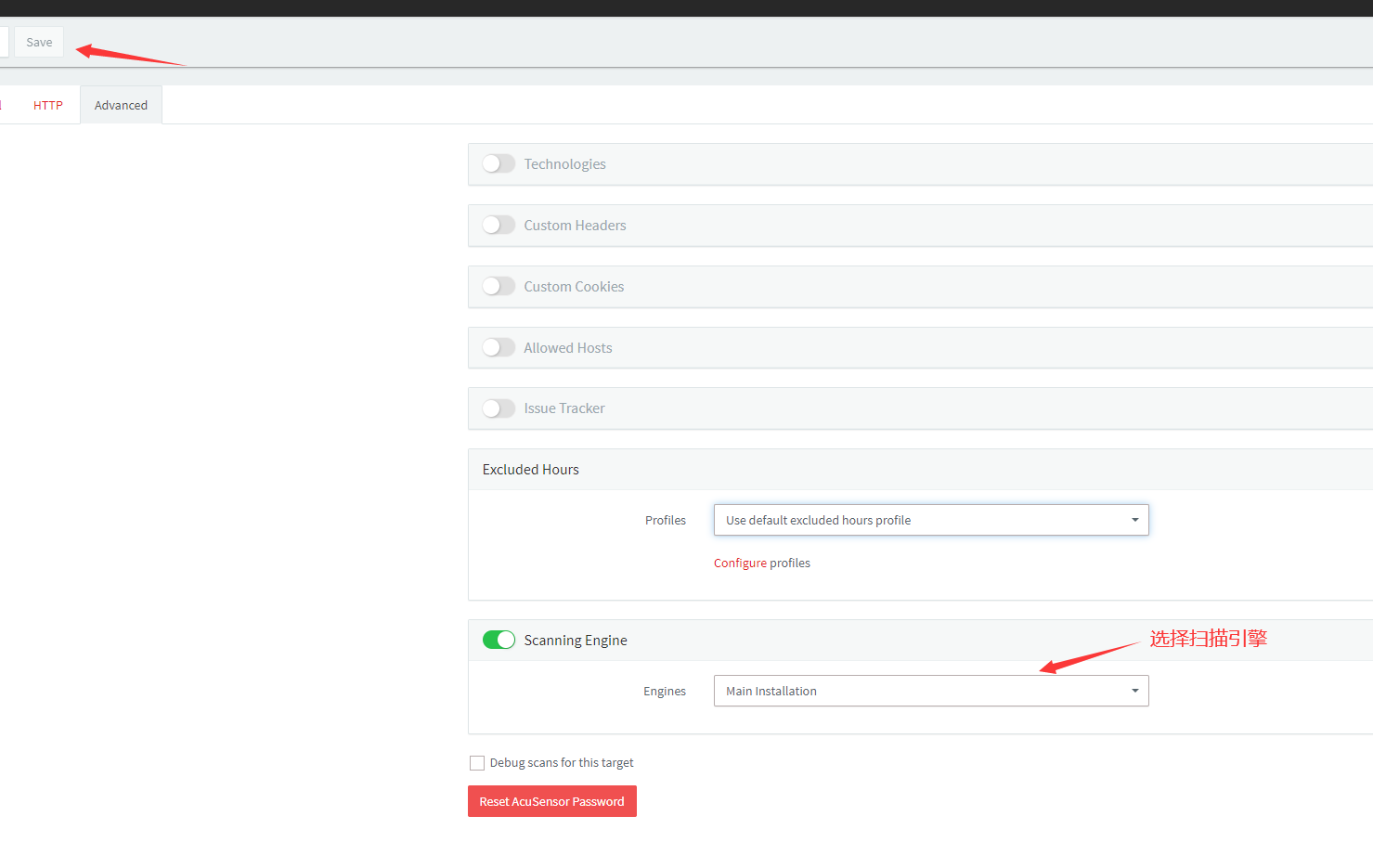Click the Excluded Hours section header
Screen dimensions: 1373x868
pyautogui.click(x=531, y=470)
